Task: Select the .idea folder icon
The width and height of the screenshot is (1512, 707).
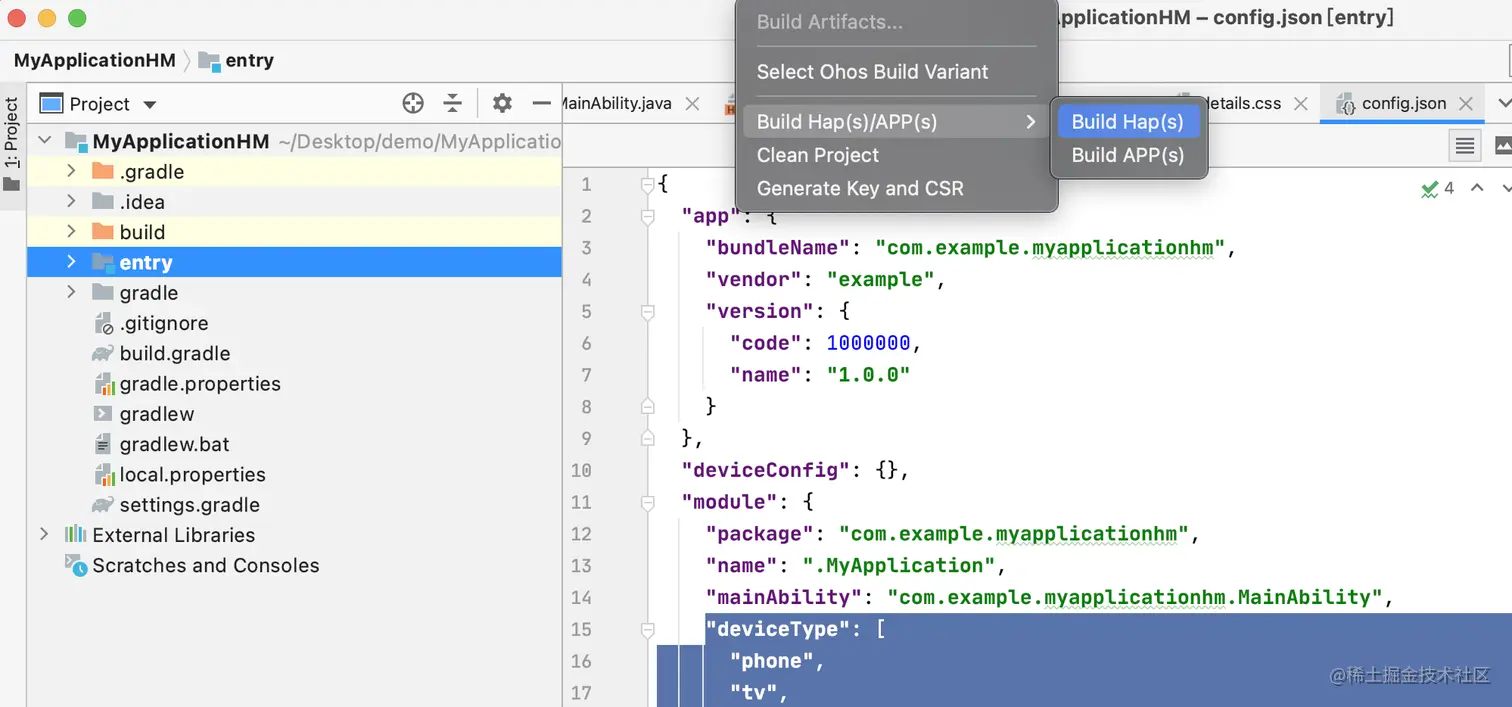Action: coord(102,201)
